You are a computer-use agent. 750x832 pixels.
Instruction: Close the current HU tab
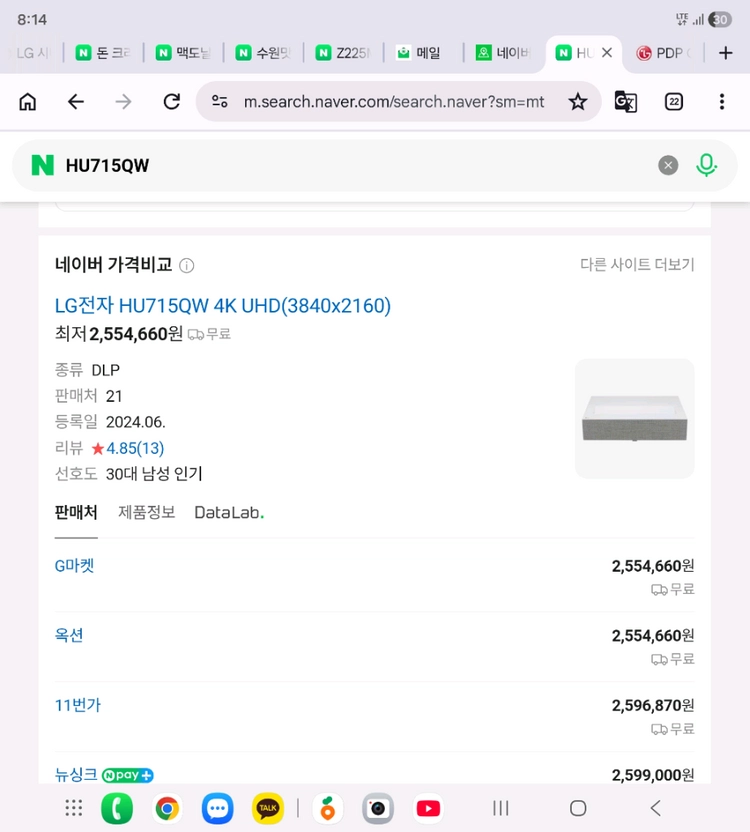tap(607, 53)
